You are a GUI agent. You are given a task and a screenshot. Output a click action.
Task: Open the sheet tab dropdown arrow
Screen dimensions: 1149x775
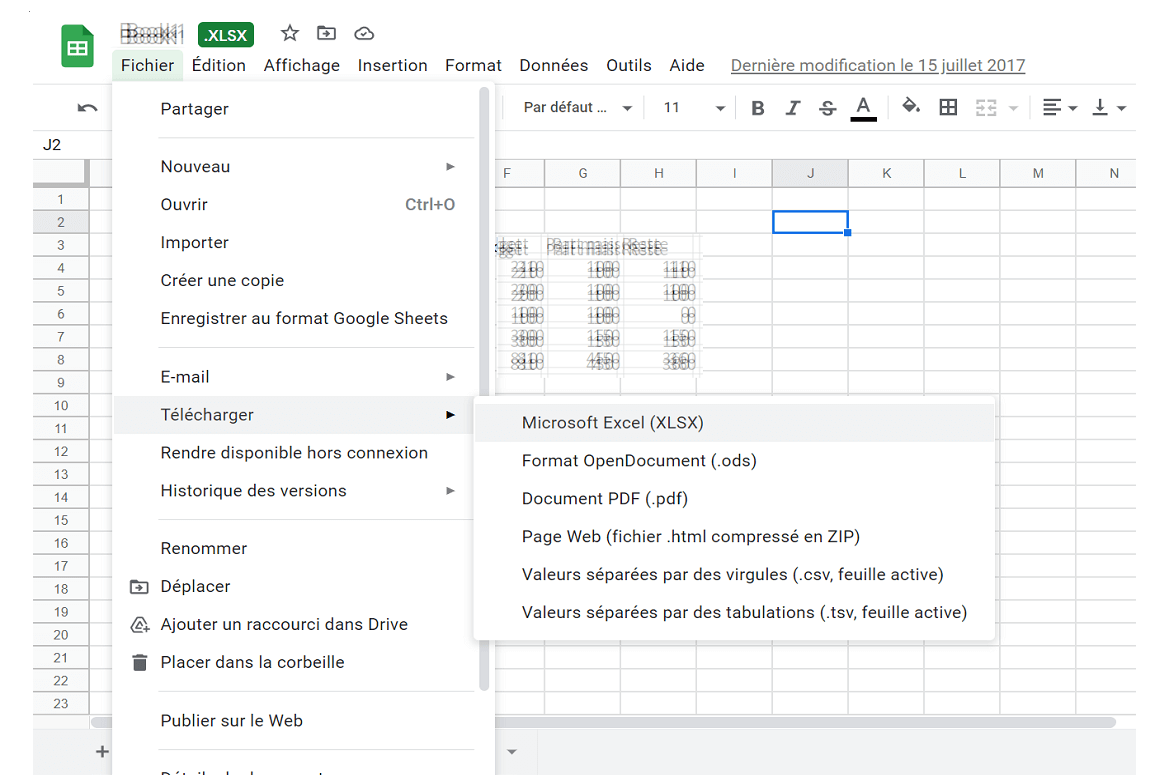(511, 752)
